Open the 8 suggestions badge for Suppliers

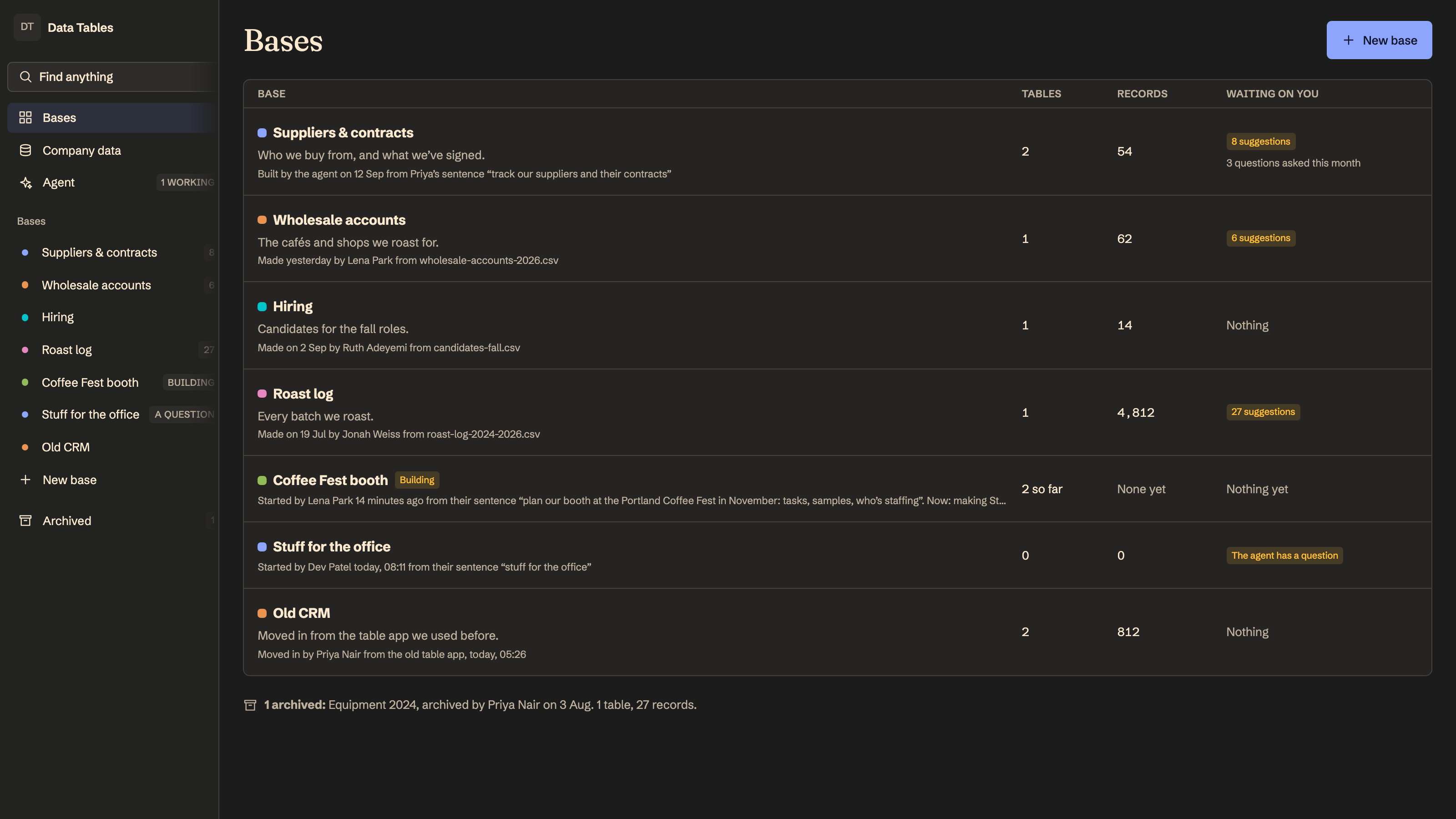pos(1260,142)
